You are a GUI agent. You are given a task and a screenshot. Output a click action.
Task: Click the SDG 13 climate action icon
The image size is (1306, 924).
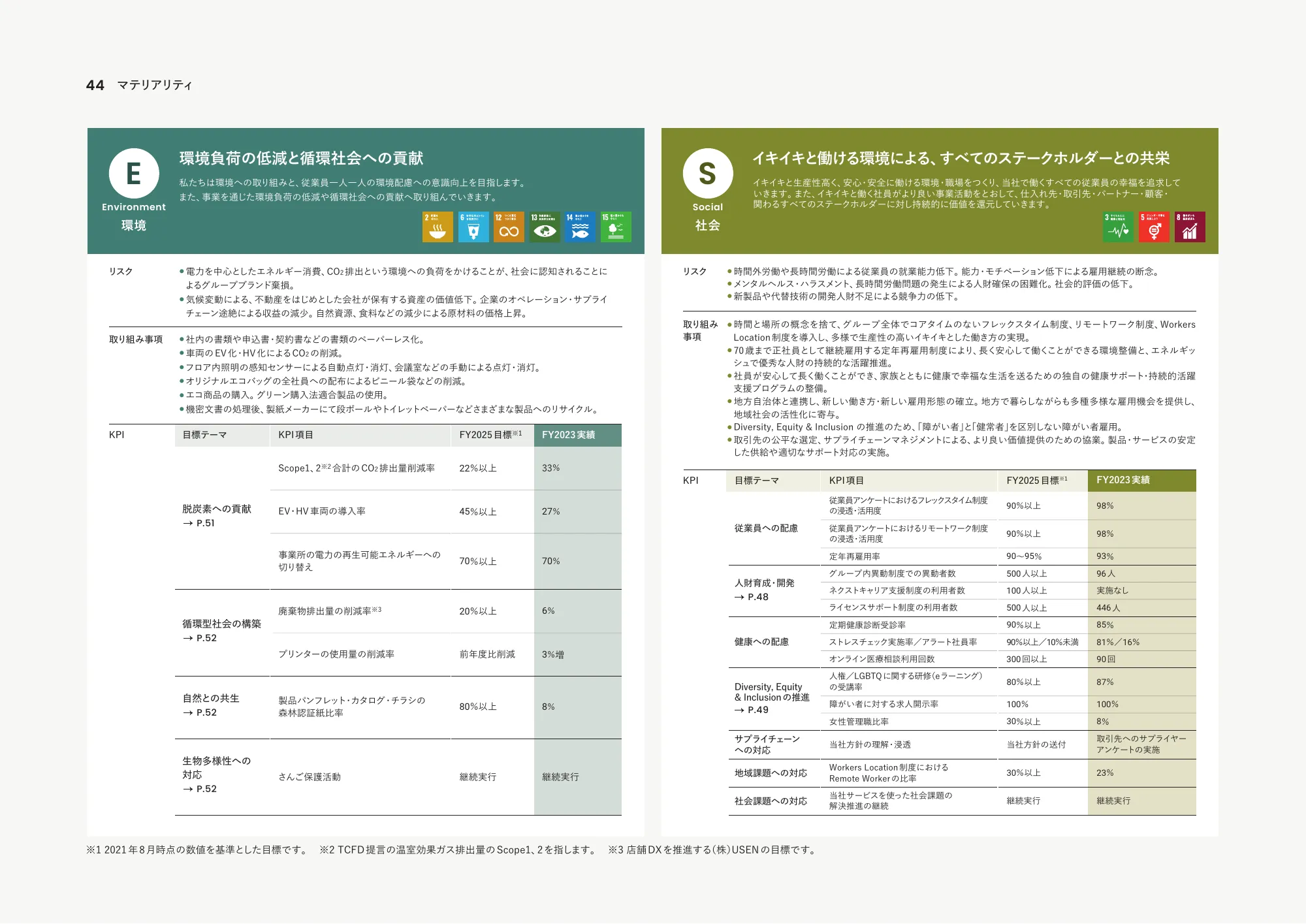(x=545, y=227)
